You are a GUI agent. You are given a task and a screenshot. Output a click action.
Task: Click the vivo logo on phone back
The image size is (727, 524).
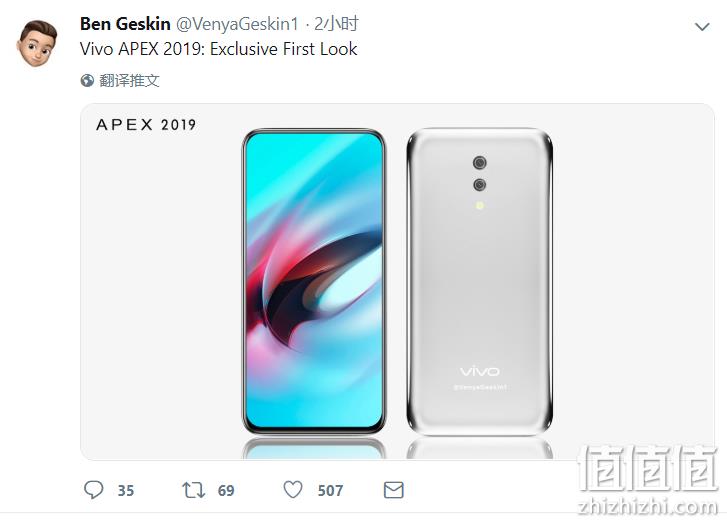[x=480, y=371]
